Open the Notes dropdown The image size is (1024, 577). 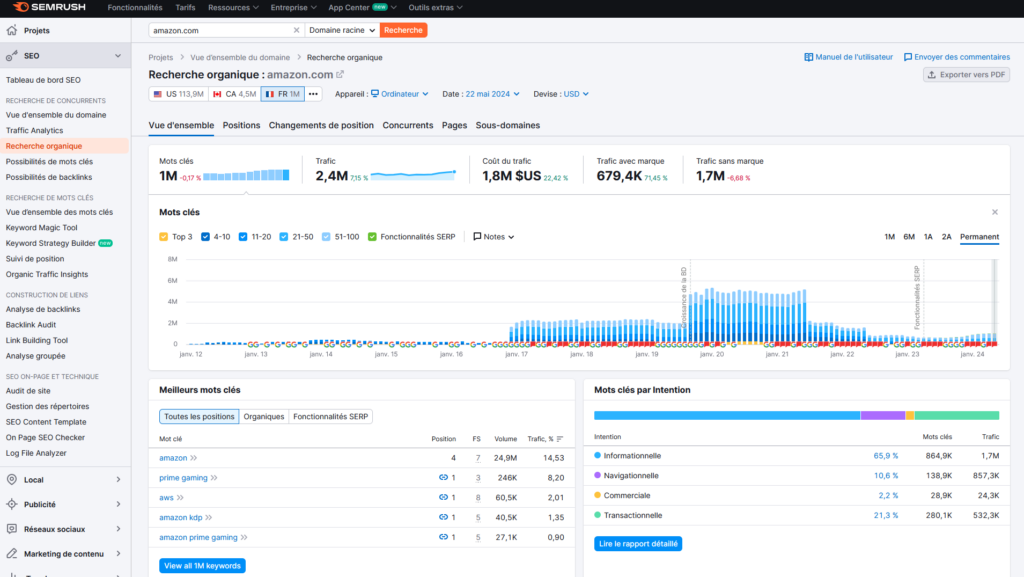click(x=494, y=237)
